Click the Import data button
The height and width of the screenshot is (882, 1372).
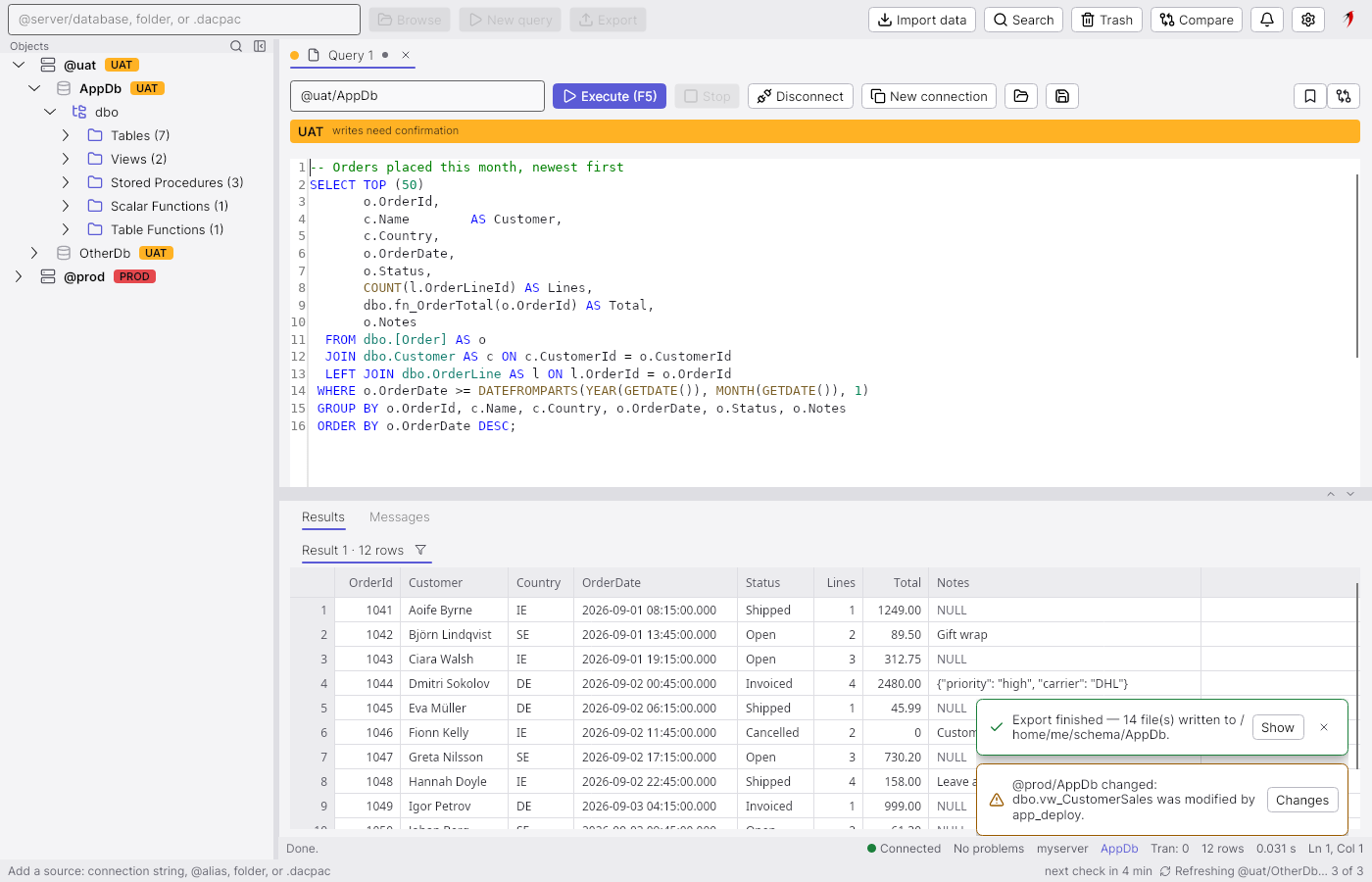pyautogui.click(x=922, y=20)
